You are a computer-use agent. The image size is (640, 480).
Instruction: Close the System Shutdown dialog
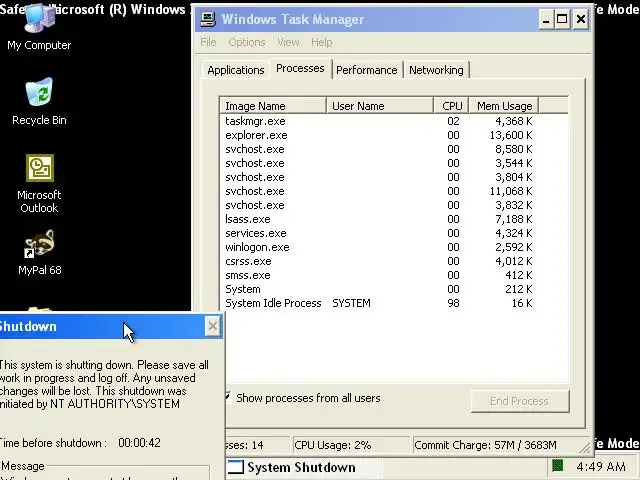[x=213, y=327]
